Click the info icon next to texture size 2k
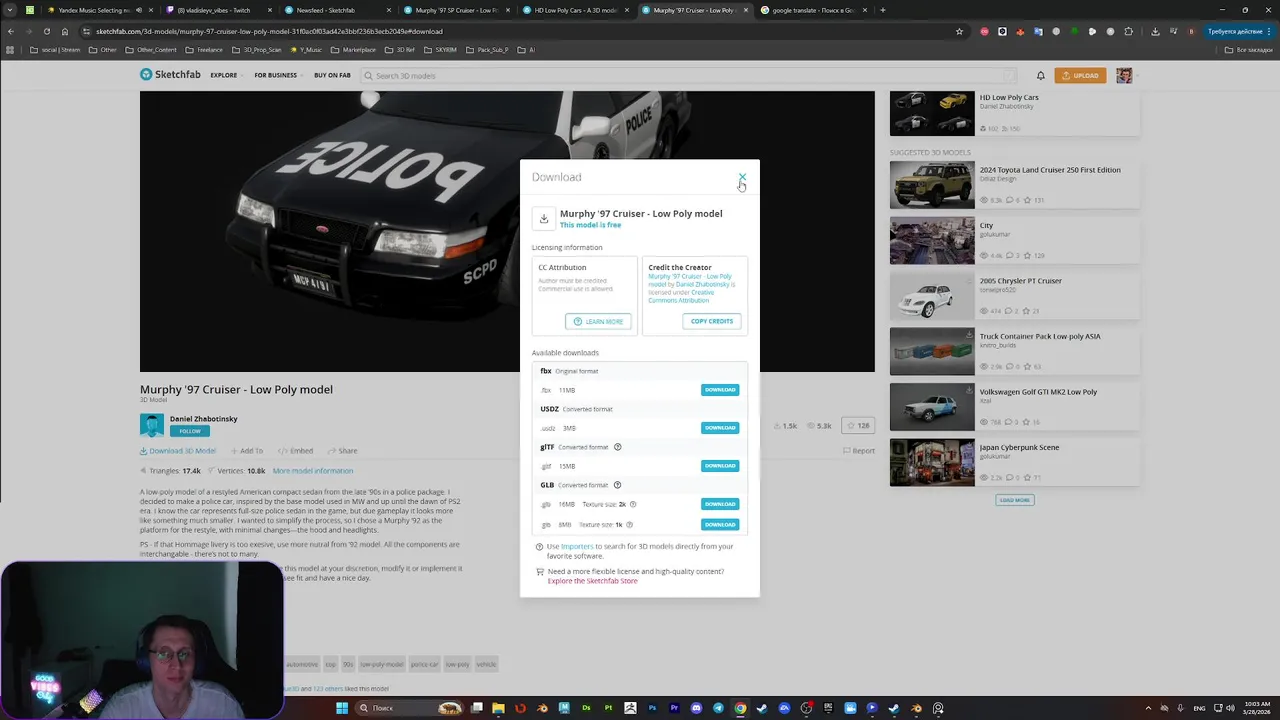The image size is (1280, 720). tap(633, 504)
